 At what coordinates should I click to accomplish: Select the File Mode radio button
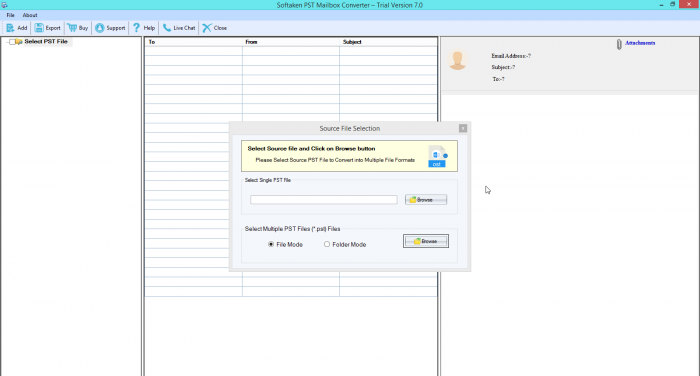pos(271,244)
